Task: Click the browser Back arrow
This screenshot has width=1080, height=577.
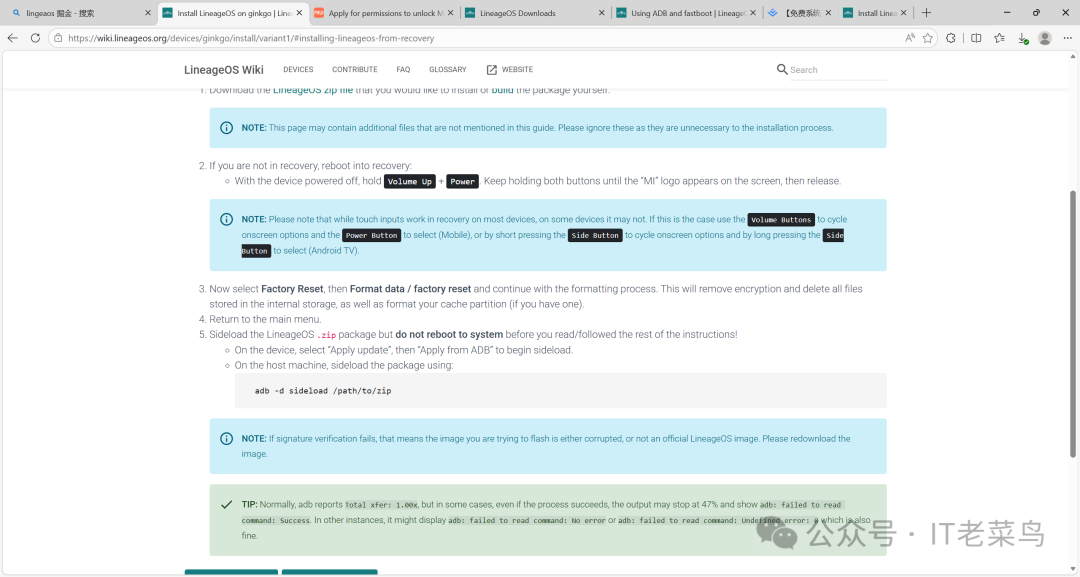Action: 12,38
